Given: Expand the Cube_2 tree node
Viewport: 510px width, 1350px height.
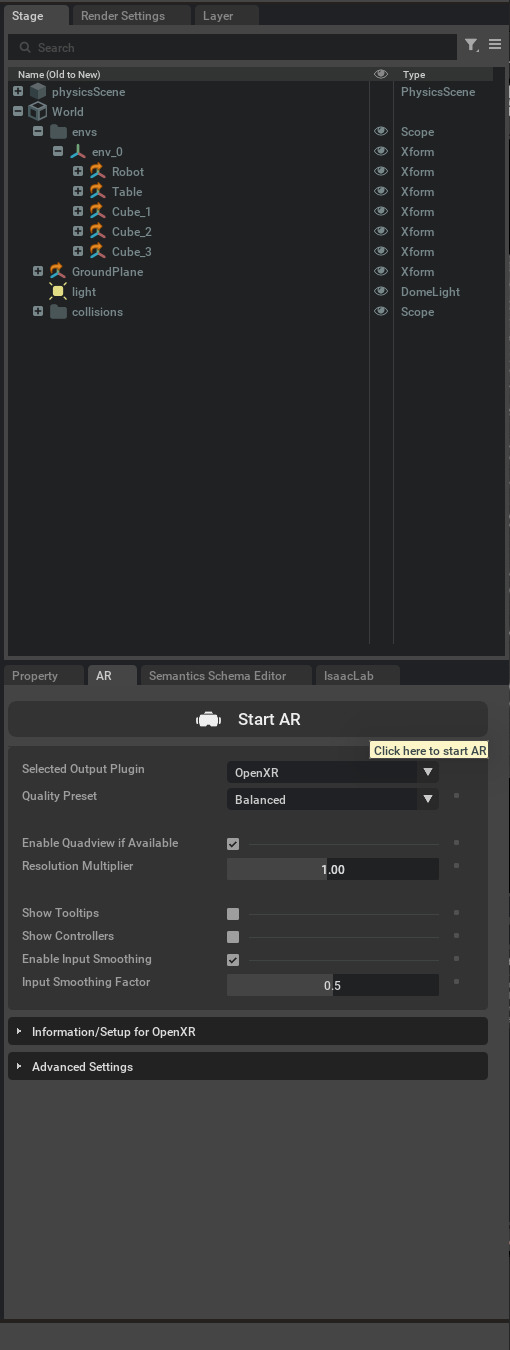Looking at the screenshot, I should [78, 231].
